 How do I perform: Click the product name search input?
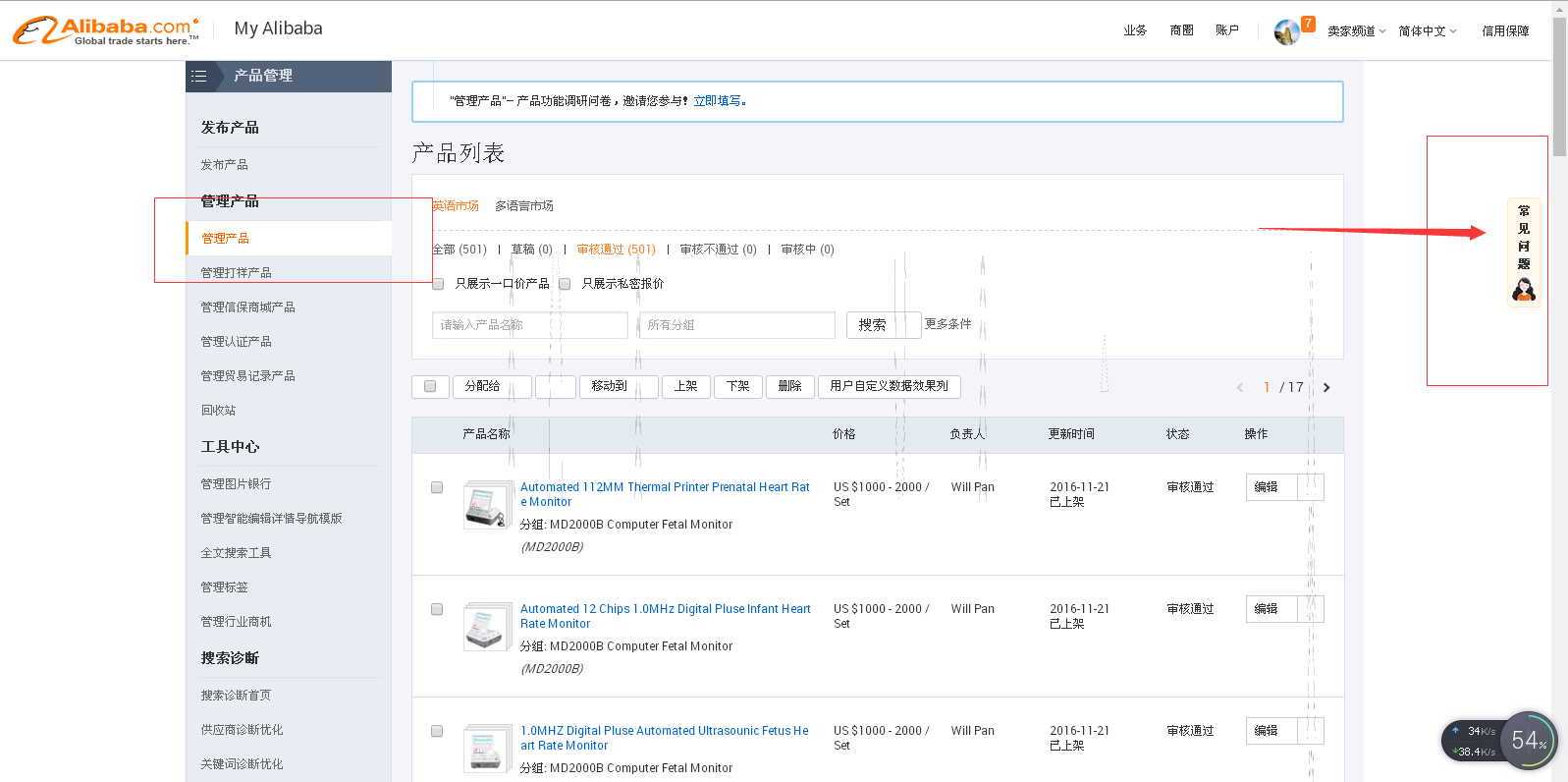530,325
